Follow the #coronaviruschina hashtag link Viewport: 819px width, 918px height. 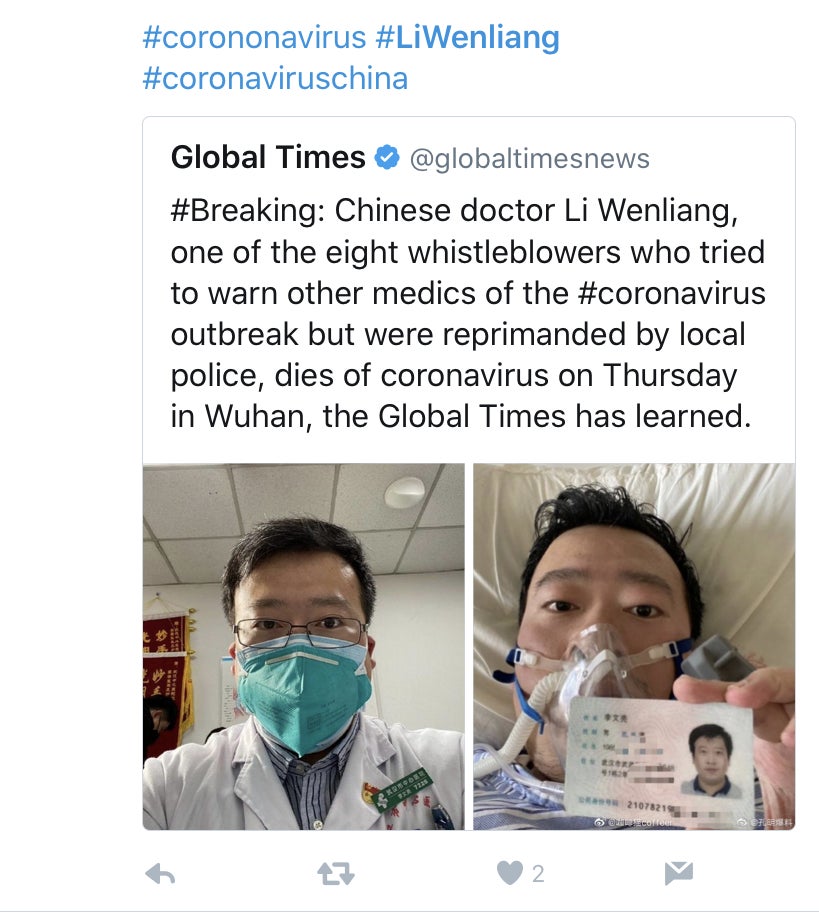pyautogui.click(x=275, y=78)
